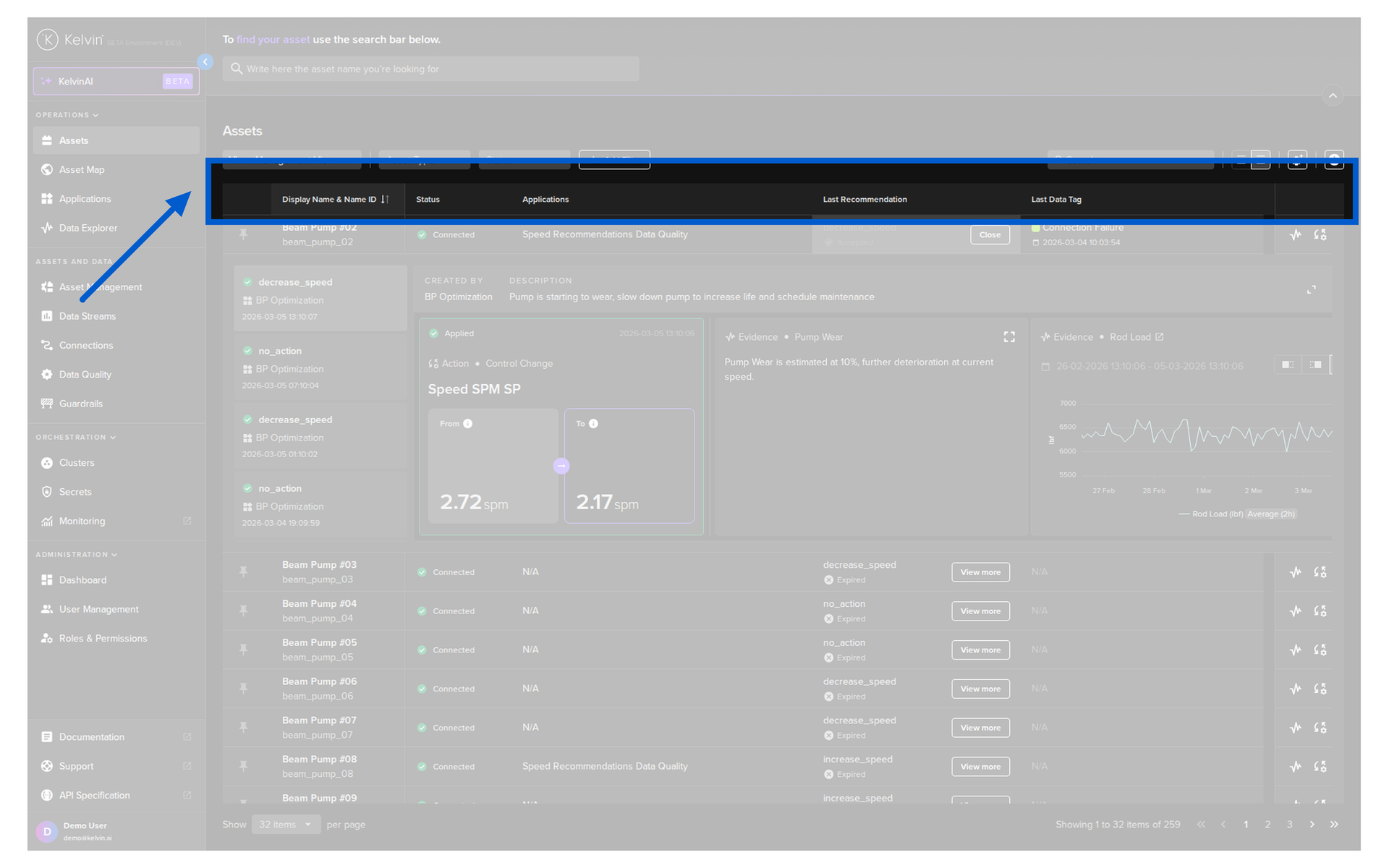Click the asset name search field
Screen dimensions: 1389x868
(430, 69)
